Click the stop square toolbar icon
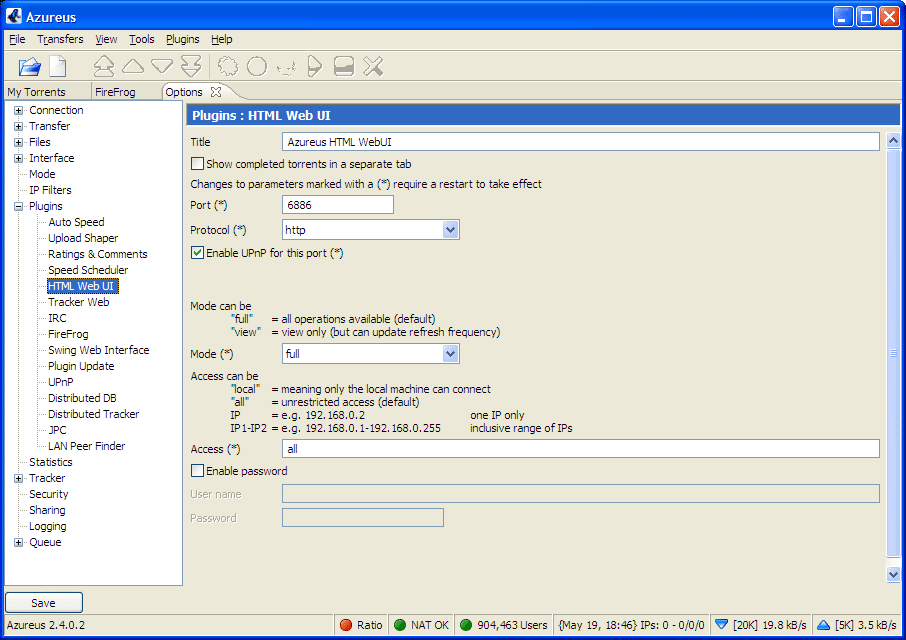906x640 pixels. (x=344, y=66)
